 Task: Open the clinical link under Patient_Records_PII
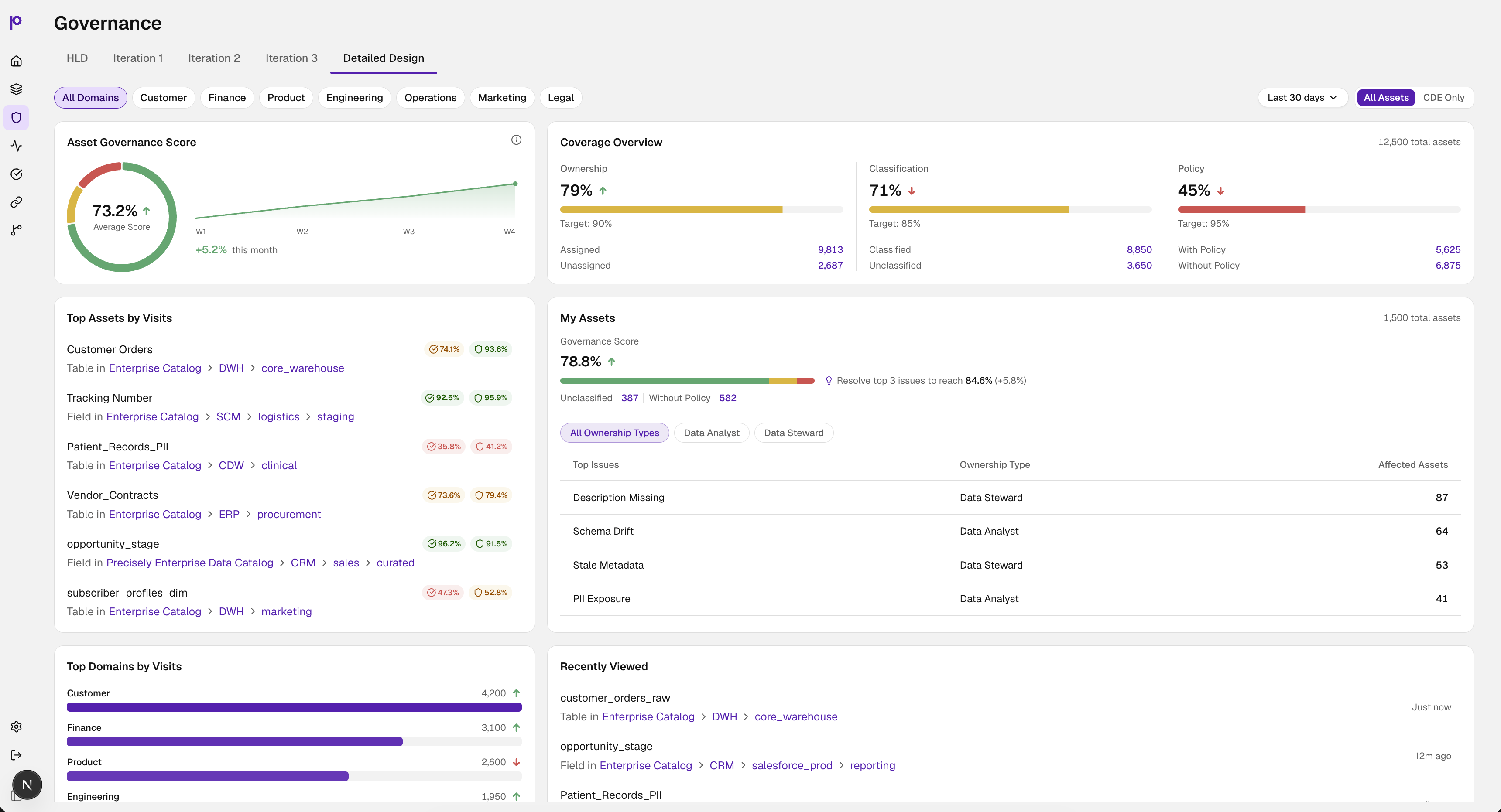278,466
